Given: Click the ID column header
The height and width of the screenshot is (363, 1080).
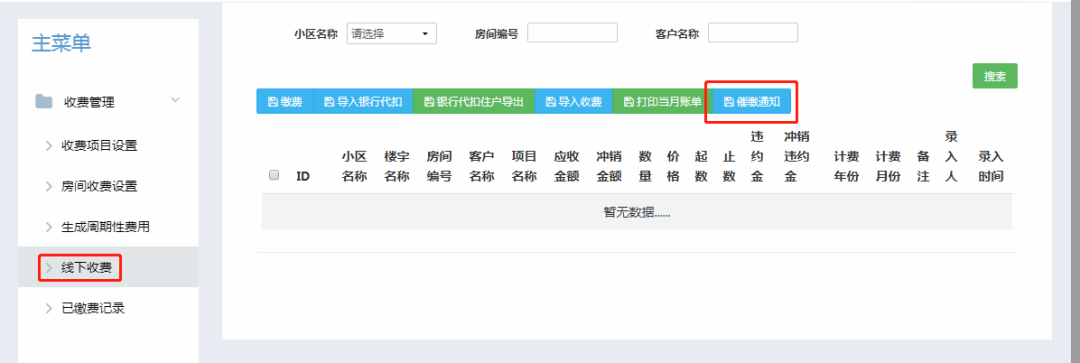Looking at the screenshot, I should click(x=303, y=176).
